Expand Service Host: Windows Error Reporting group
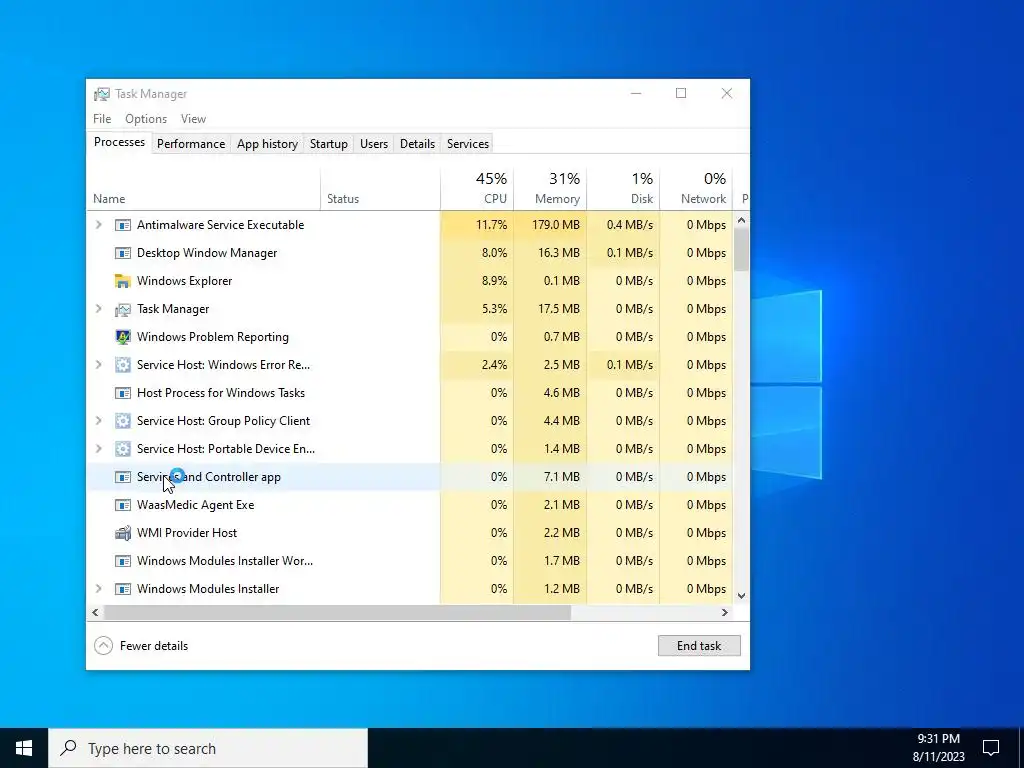The width and height of the screenshot is (1024, 768). pos(99,365)
